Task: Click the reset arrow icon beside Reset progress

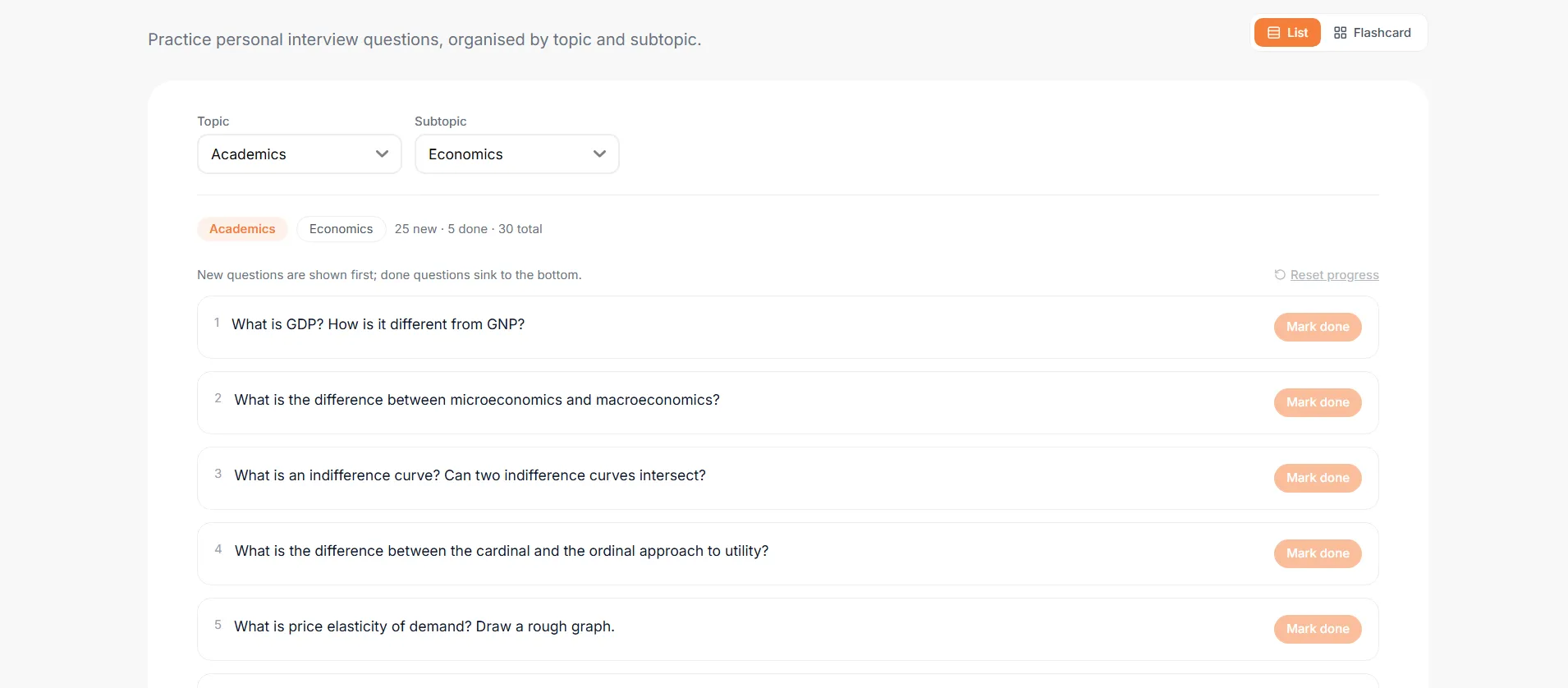Action: tap(1280, 275)
